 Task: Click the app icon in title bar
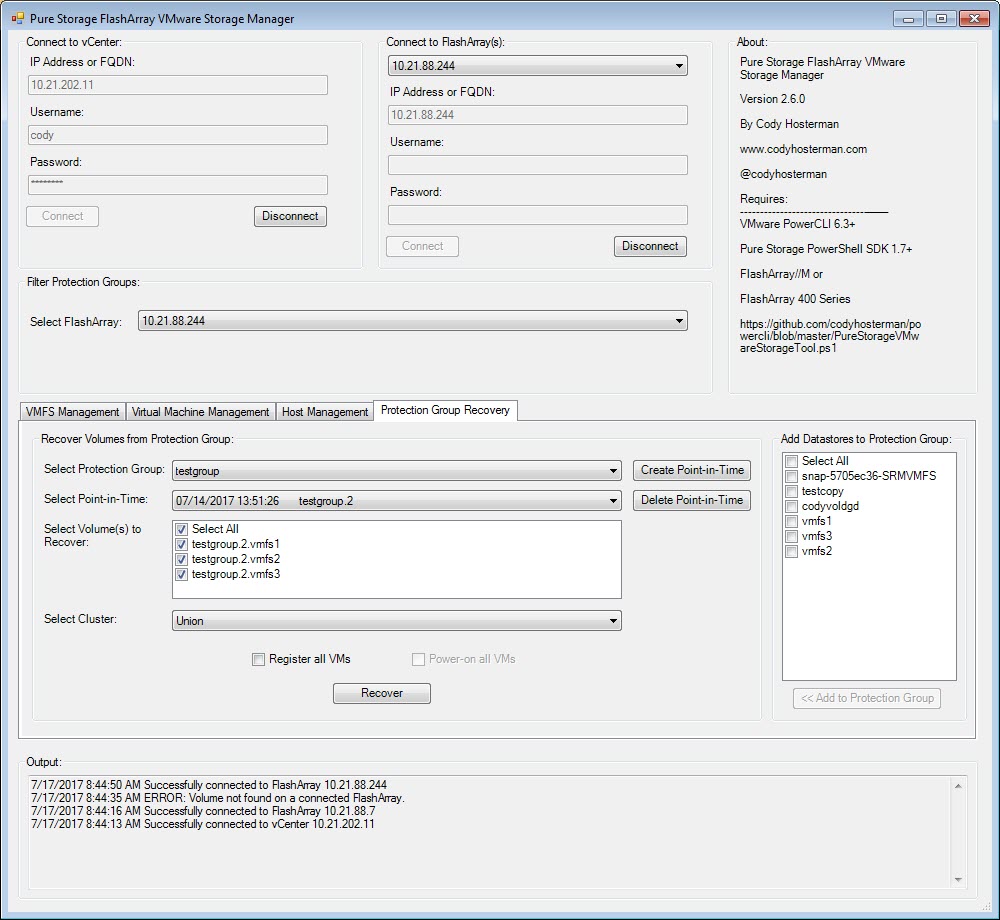point(17,18)
